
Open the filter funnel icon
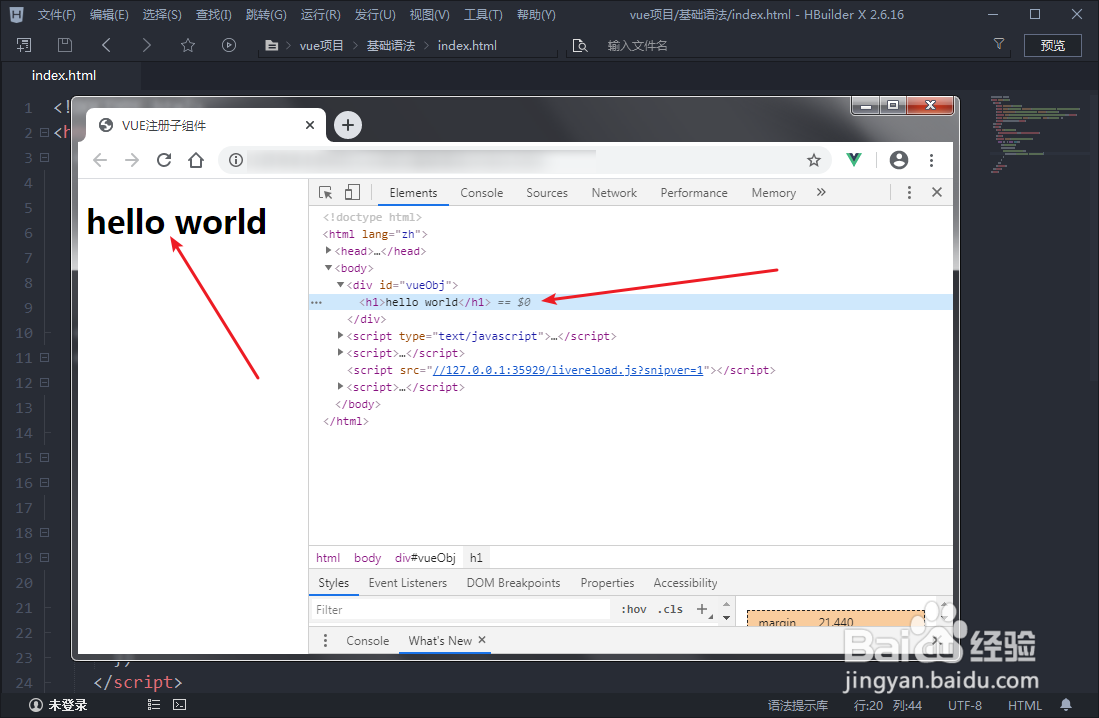tap(999, 44)
